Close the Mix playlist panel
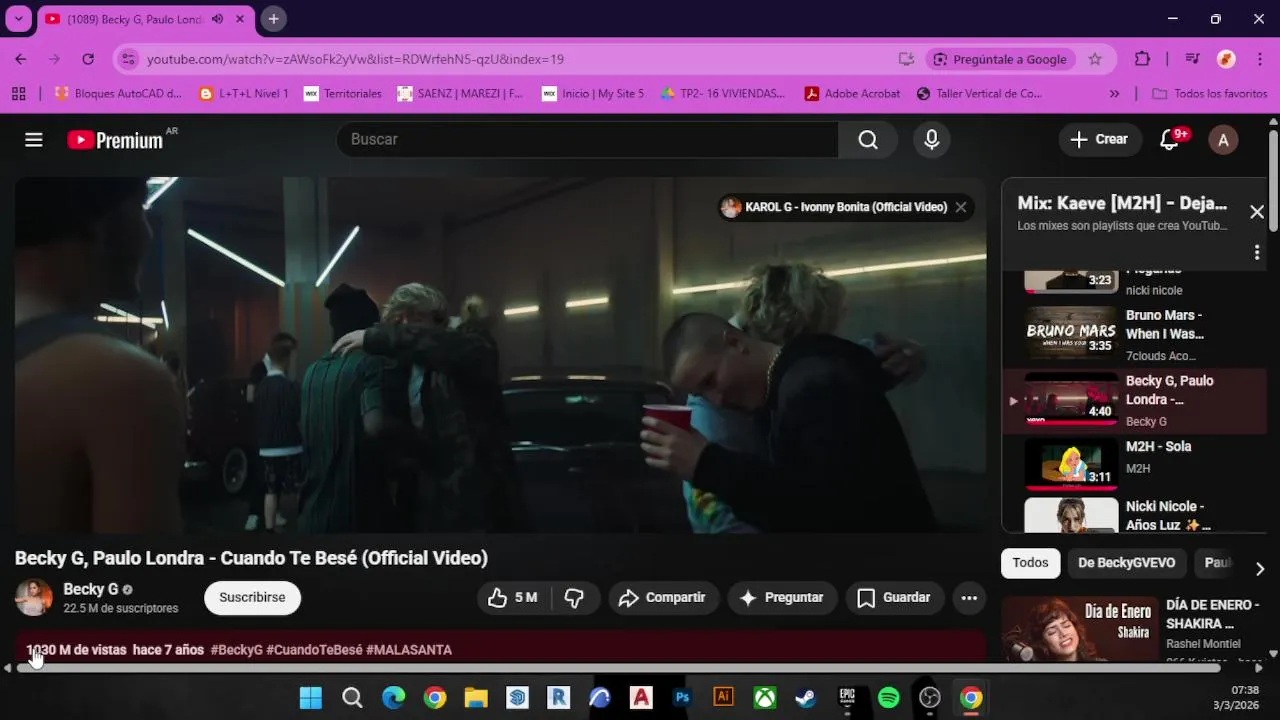This screenshot has width=1280, height=720. click(1257, 212)
